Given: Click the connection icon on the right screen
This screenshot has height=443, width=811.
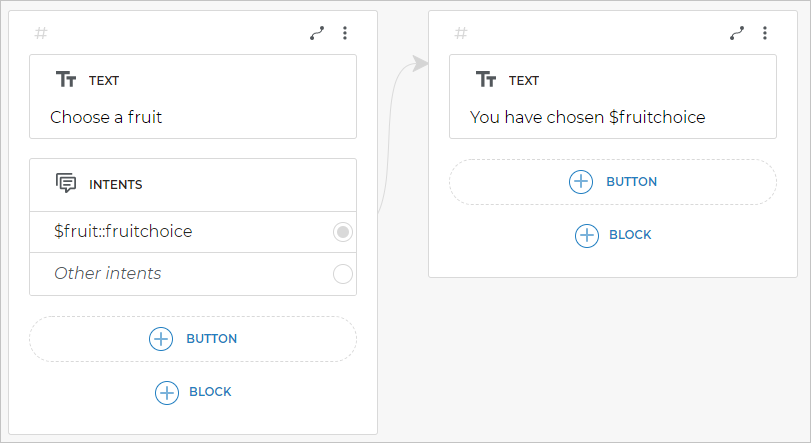Looking at the screenshot, I should click(737, 33).
